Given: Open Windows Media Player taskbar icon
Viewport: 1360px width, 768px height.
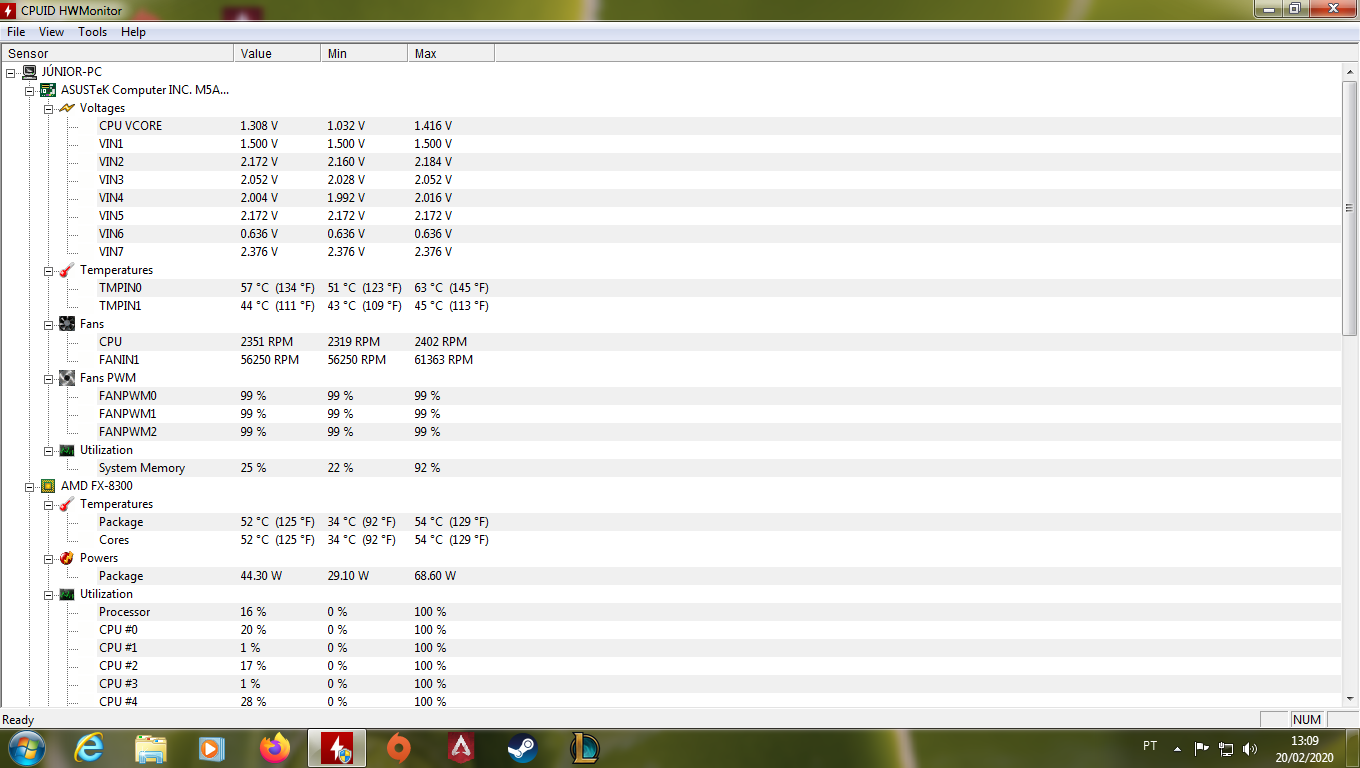Looking at the screenshot, I should click(x=212, y=748).
